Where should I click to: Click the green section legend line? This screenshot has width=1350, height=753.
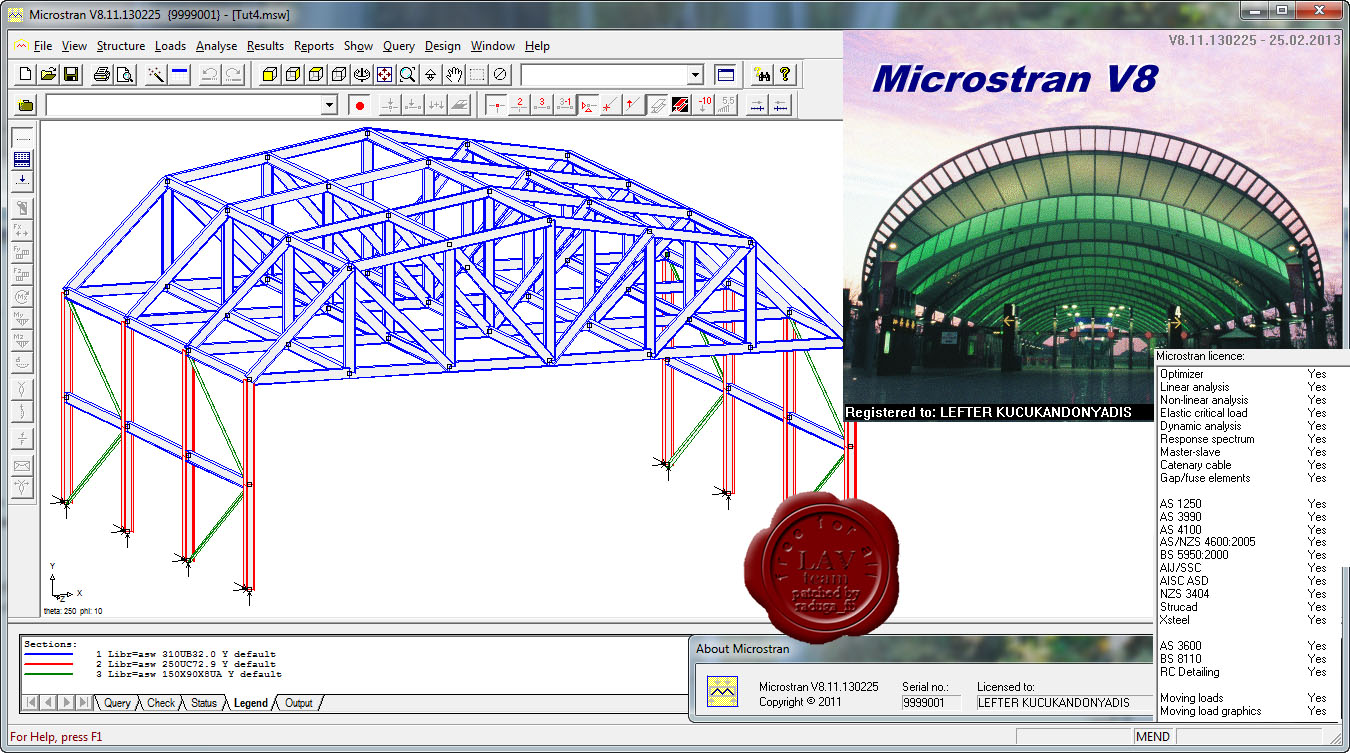coord(48,675)
